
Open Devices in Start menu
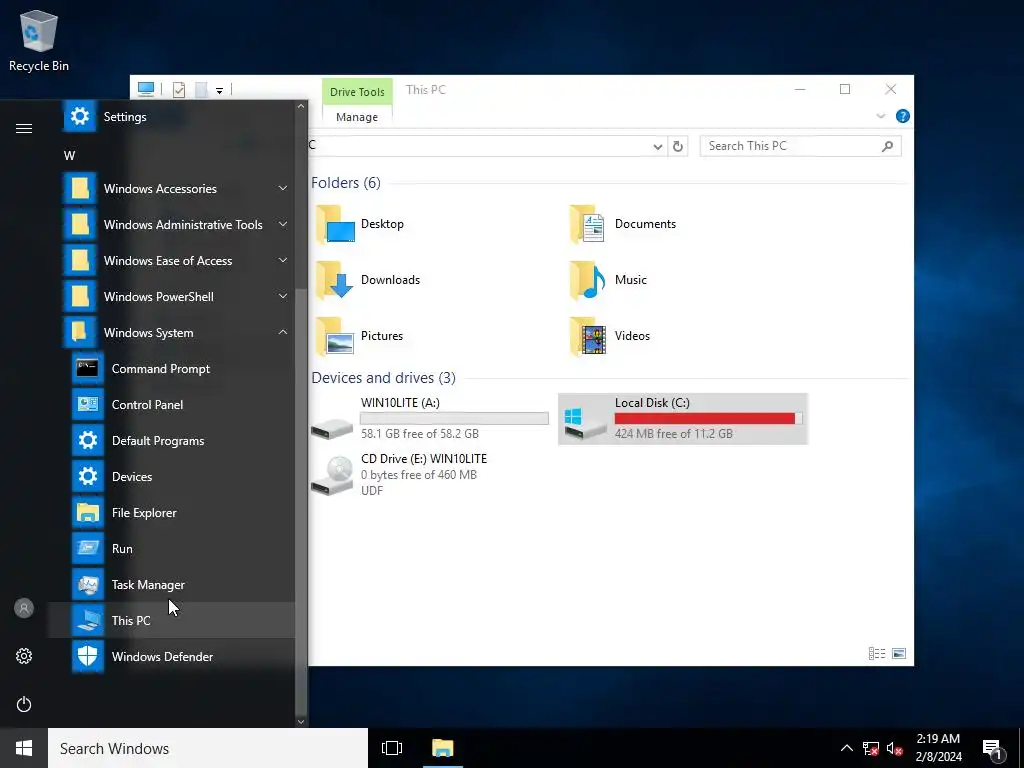[x=172, y=477]
